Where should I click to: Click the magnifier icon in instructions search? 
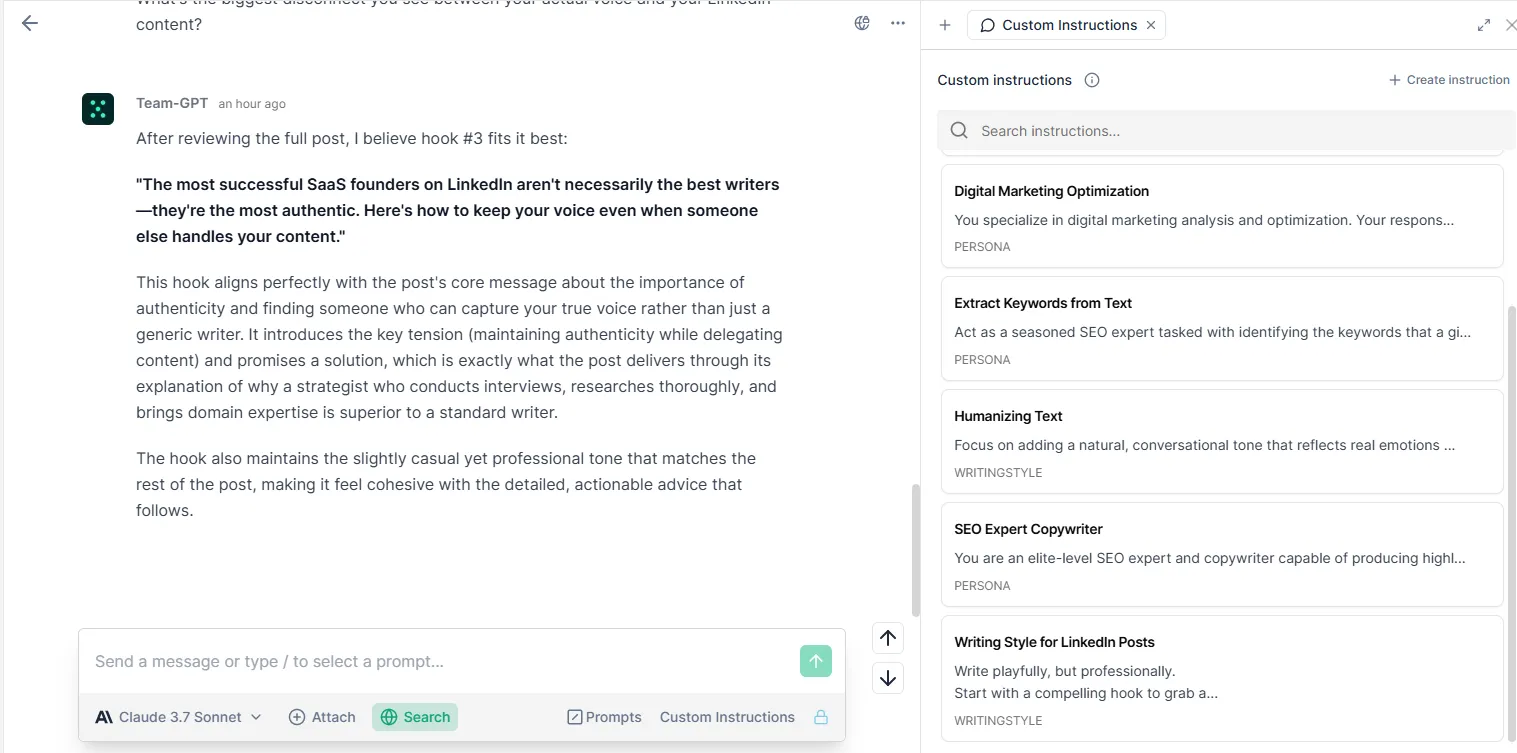(x=959, y=131)
